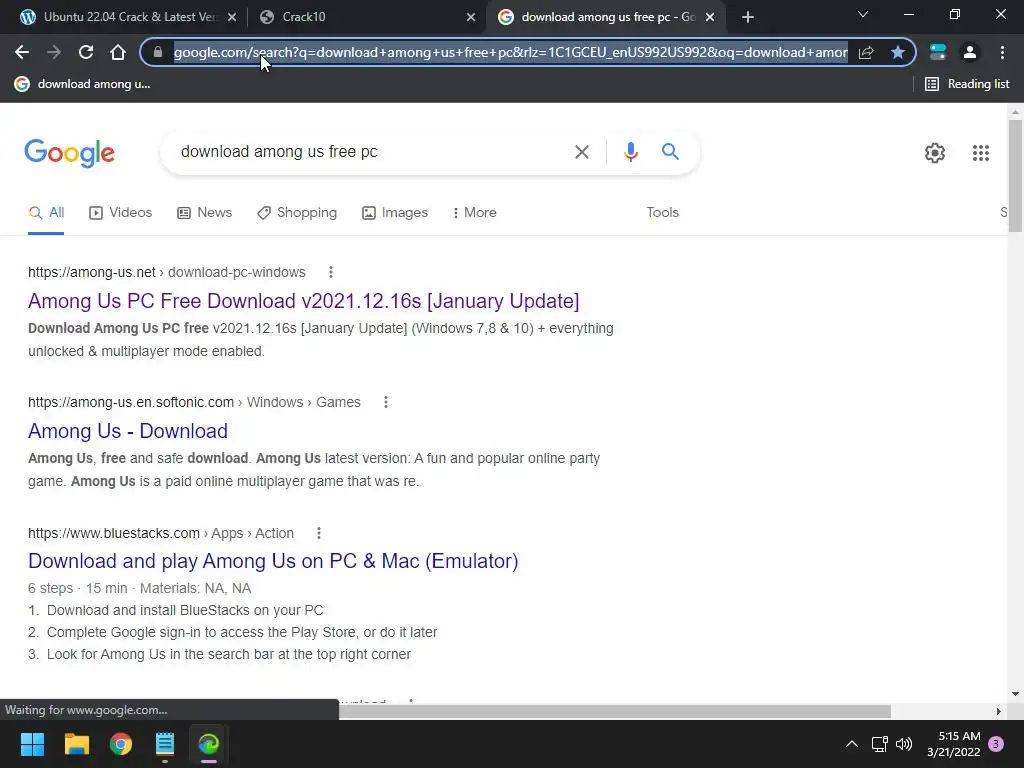
Task: Close the Ubuntu 22.04 Crack tab
Action: pos(232,17)
